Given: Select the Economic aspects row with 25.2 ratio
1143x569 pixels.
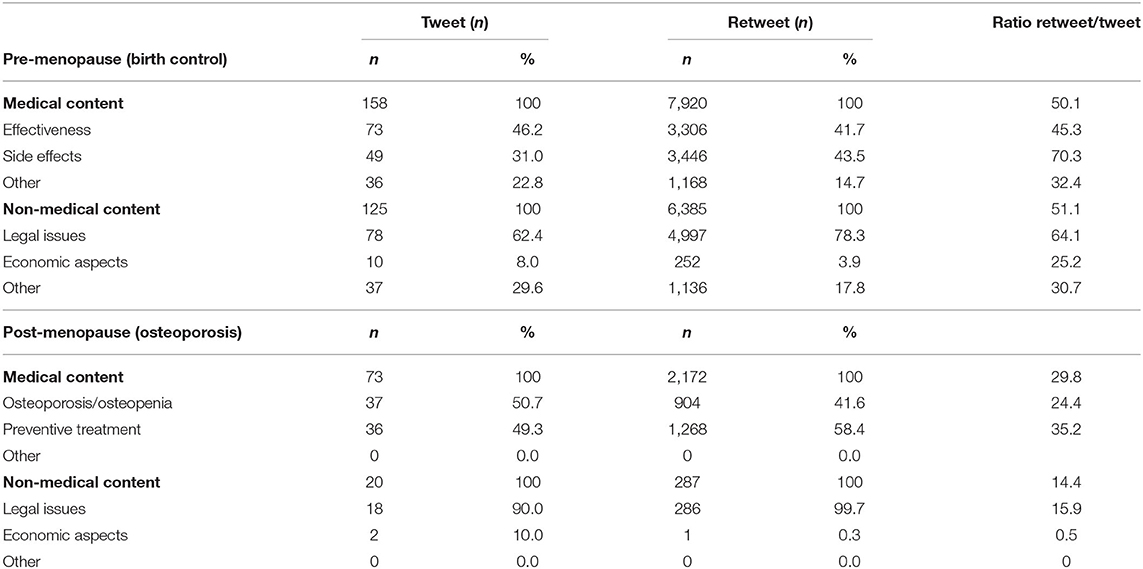Looking at the screenshot, I should [x=572, y=262].
